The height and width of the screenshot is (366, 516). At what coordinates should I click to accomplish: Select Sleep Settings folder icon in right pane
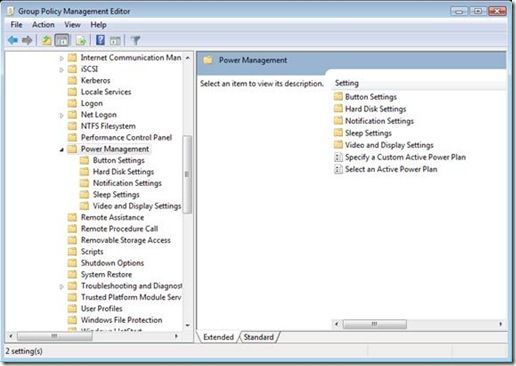(338, 133)
